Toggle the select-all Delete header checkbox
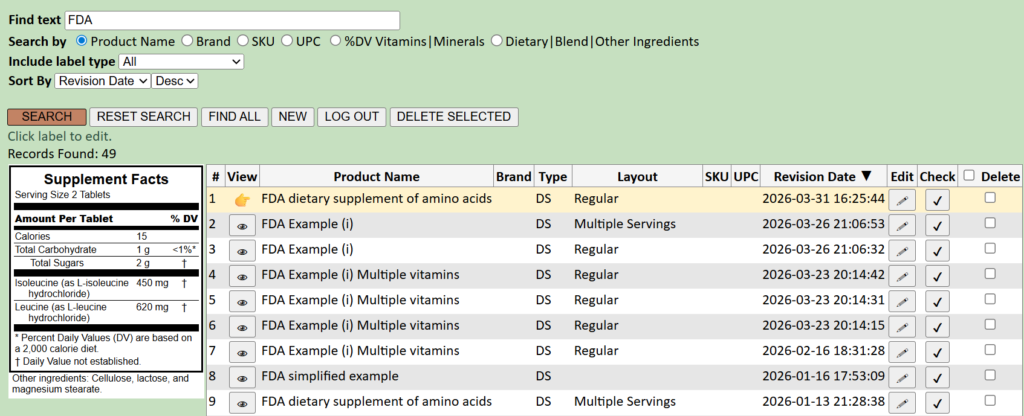This screenshot has height=416, width=1024. click(969, 176)
